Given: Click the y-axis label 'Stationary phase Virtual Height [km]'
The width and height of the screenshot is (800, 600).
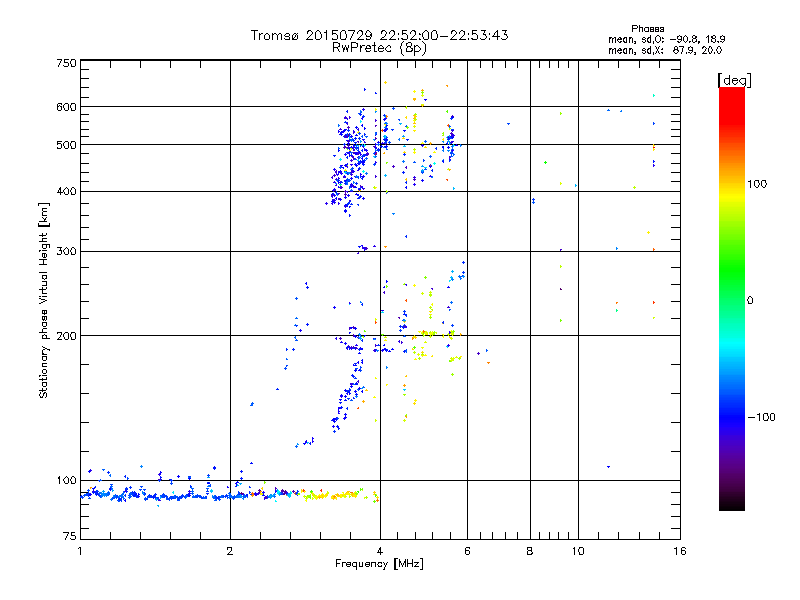Looking at the screenshot, I should point(43,300).
